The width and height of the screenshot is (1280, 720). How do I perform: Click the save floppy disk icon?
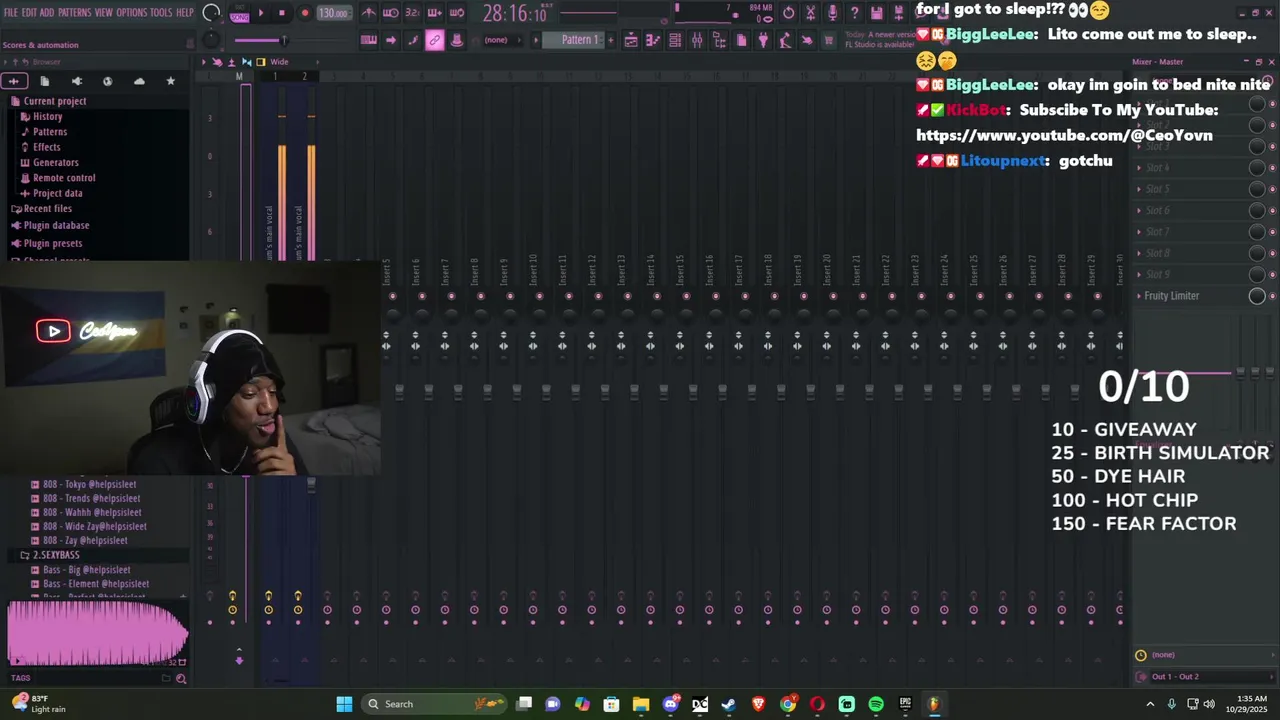click(877, 13)
